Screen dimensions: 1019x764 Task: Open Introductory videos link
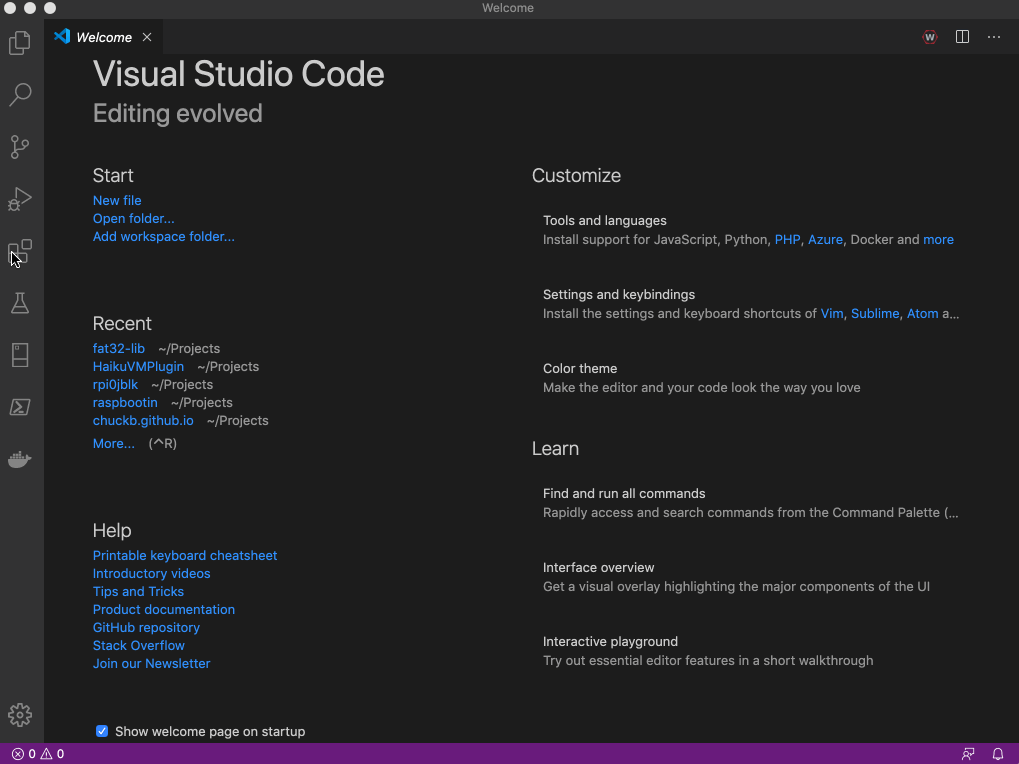pyautogui.click(x=151, y=574)
